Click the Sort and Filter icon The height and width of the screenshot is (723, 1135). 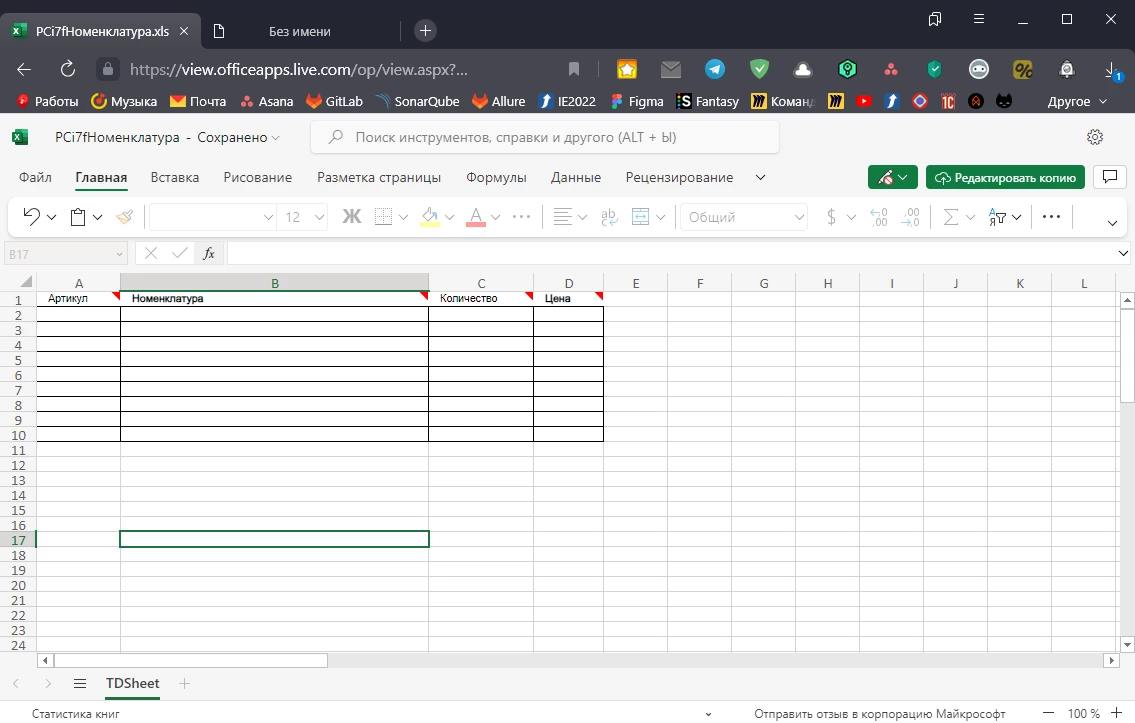[x=997, y=217]
